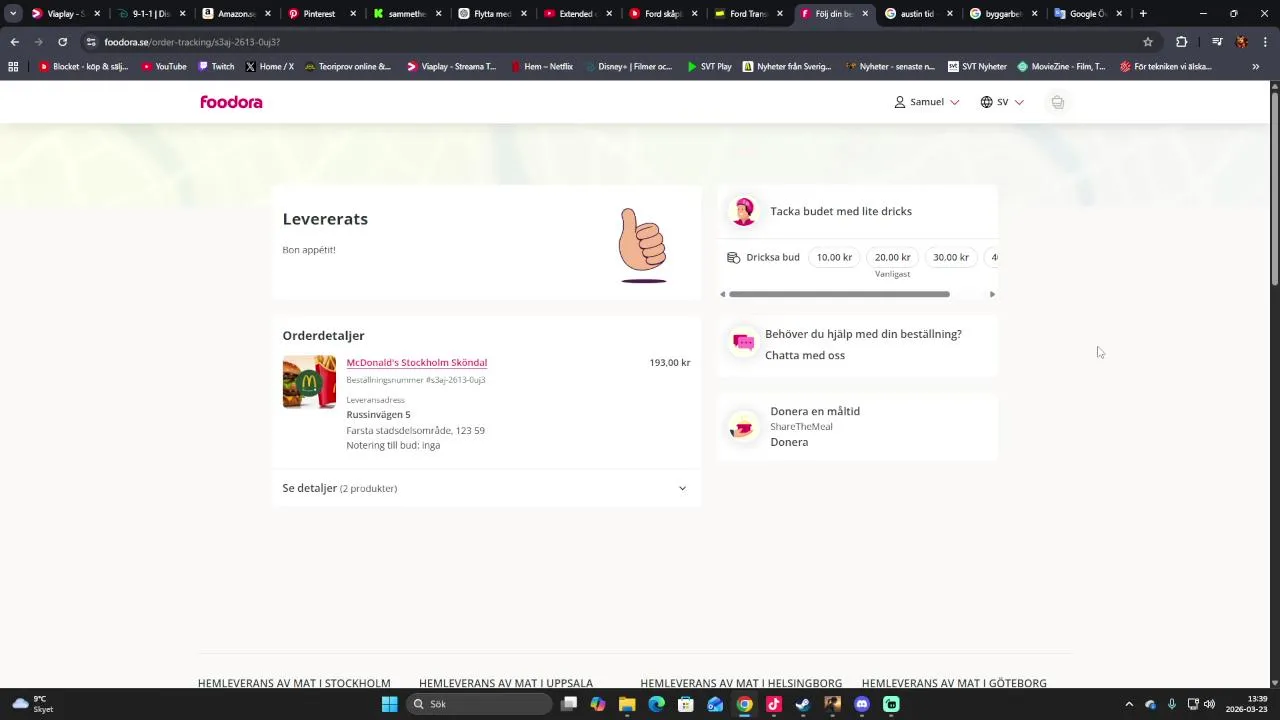Open Chrome extensions puzzle icon
1280x720 pixels.
(x=1182, y=42)
